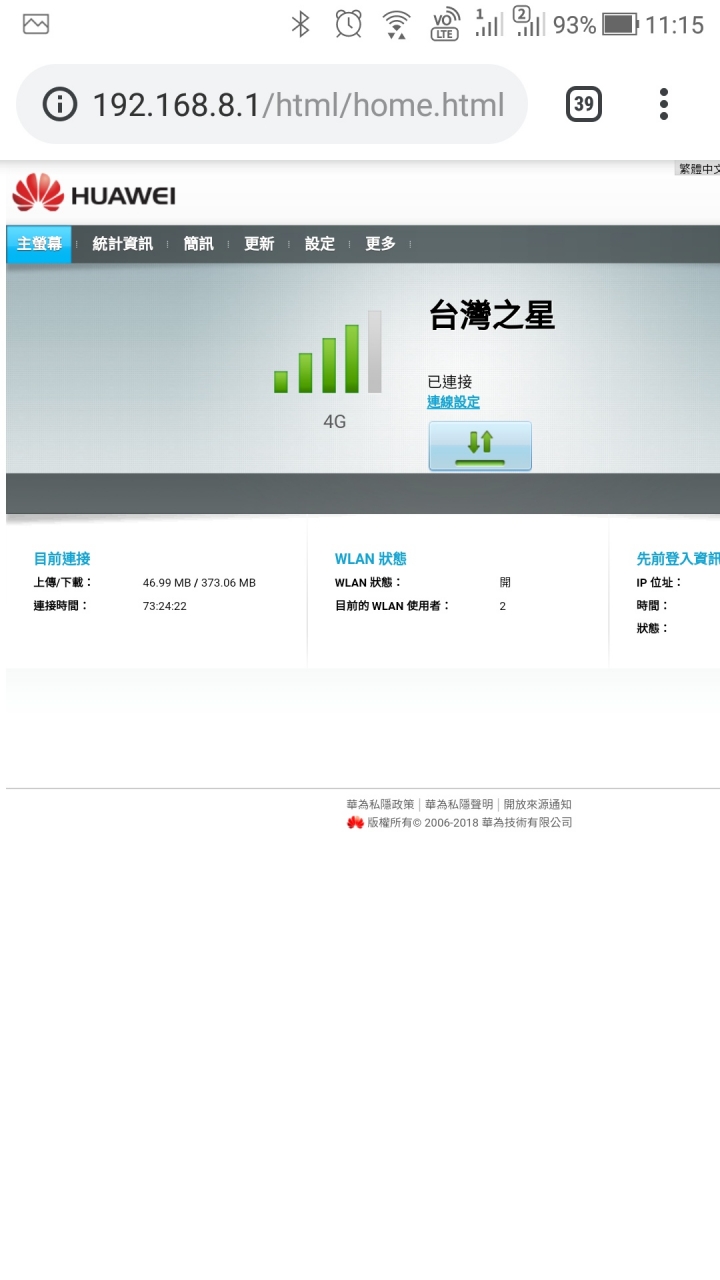Click the 開放來源通知 open source notice link

538,804
